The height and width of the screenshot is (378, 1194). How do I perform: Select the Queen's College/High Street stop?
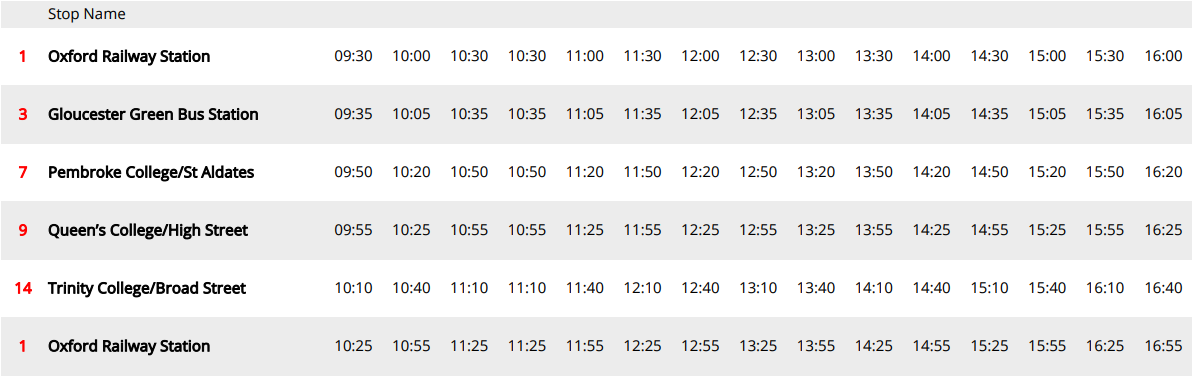pos(148,230)
